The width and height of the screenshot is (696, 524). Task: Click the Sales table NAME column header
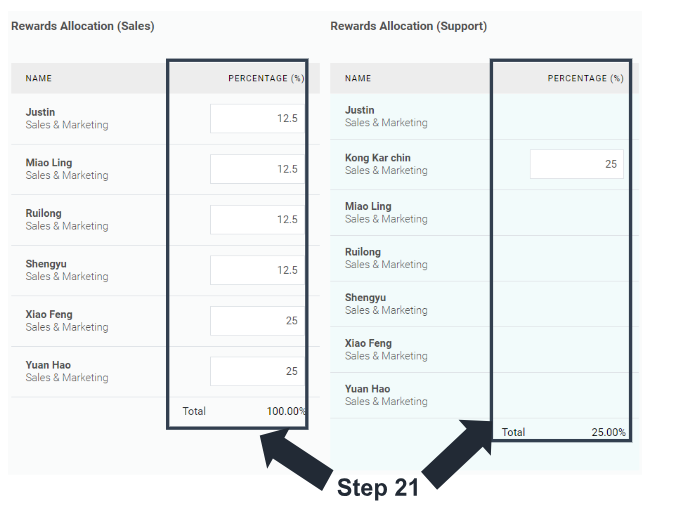pos(39,78)
